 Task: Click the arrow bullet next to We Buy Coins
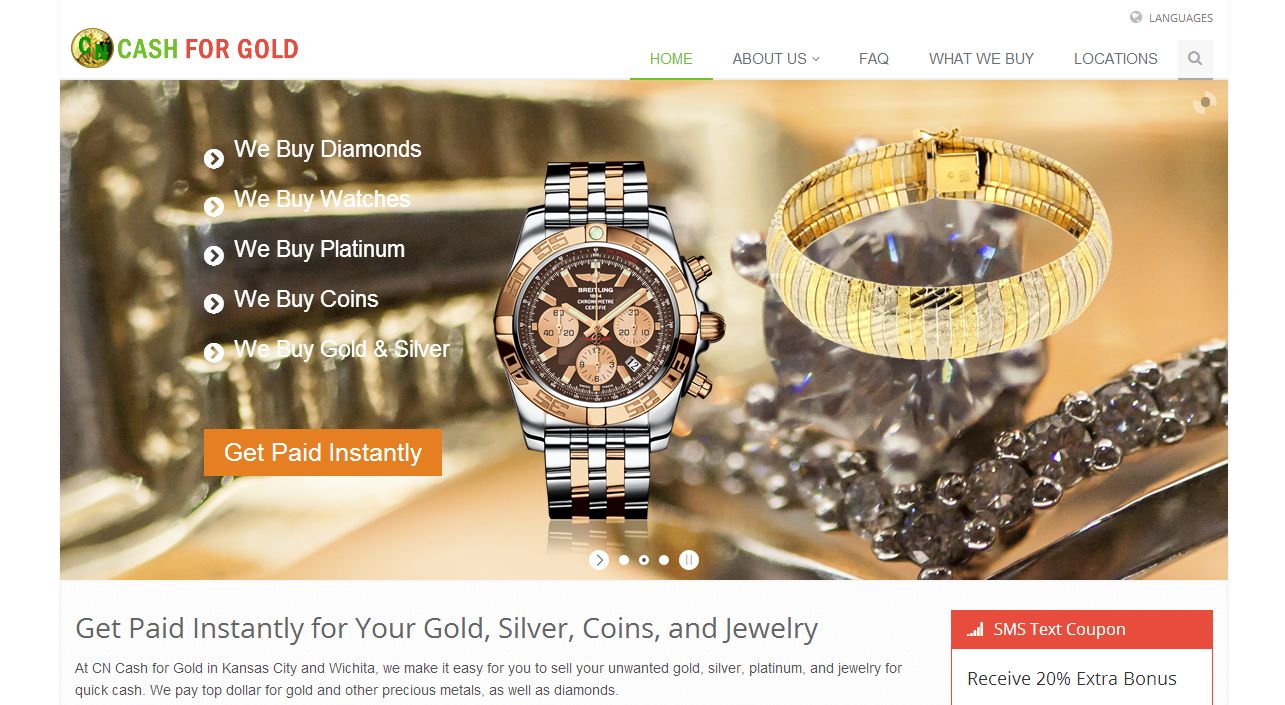coord(214,304)
